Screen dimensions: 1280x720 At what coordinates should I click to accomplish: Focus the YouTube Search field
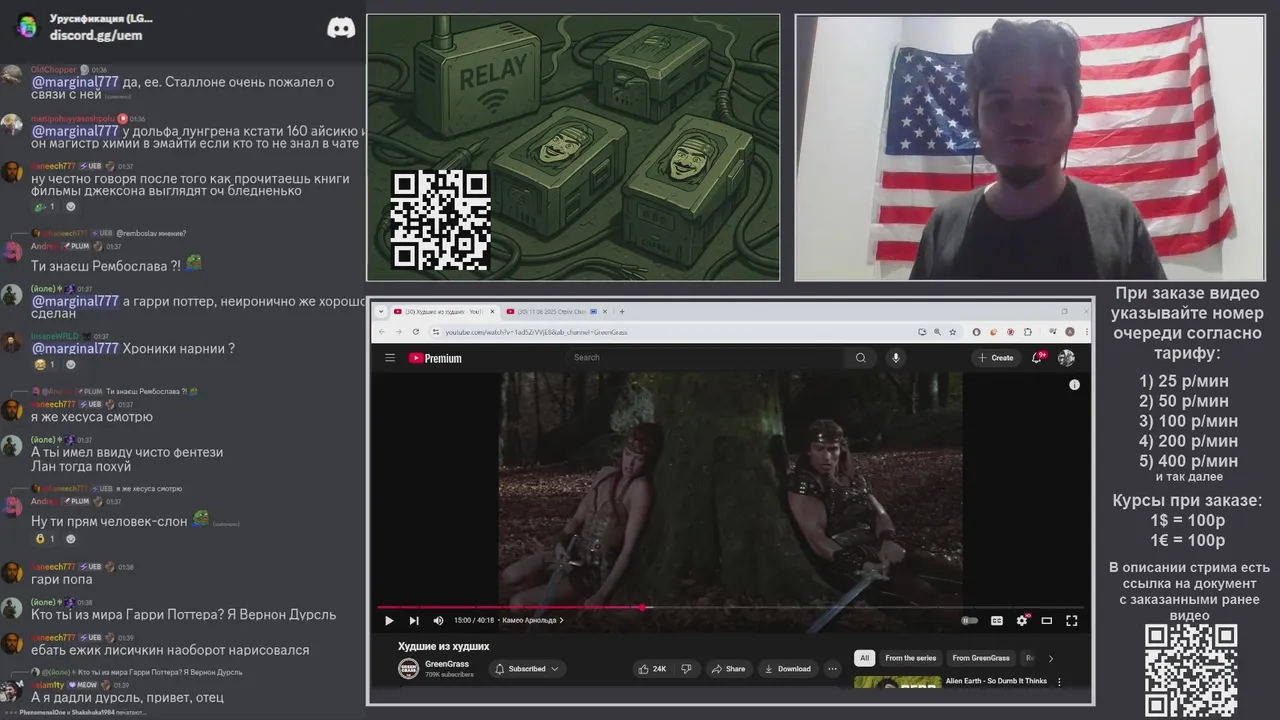708,357
